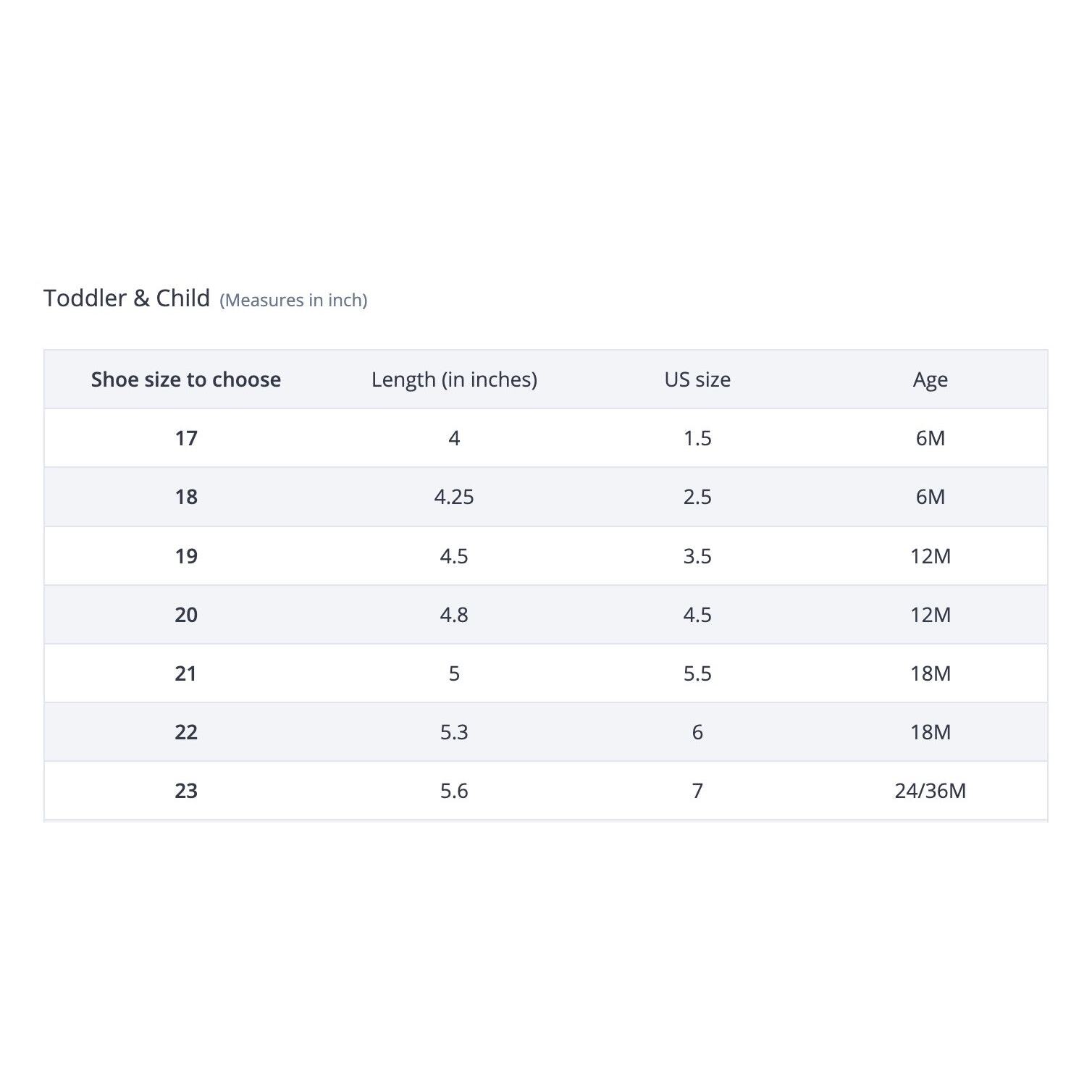1092x1092 pixels.
Task: Click the US size 3.5 cell
Action: click(697, 556)
